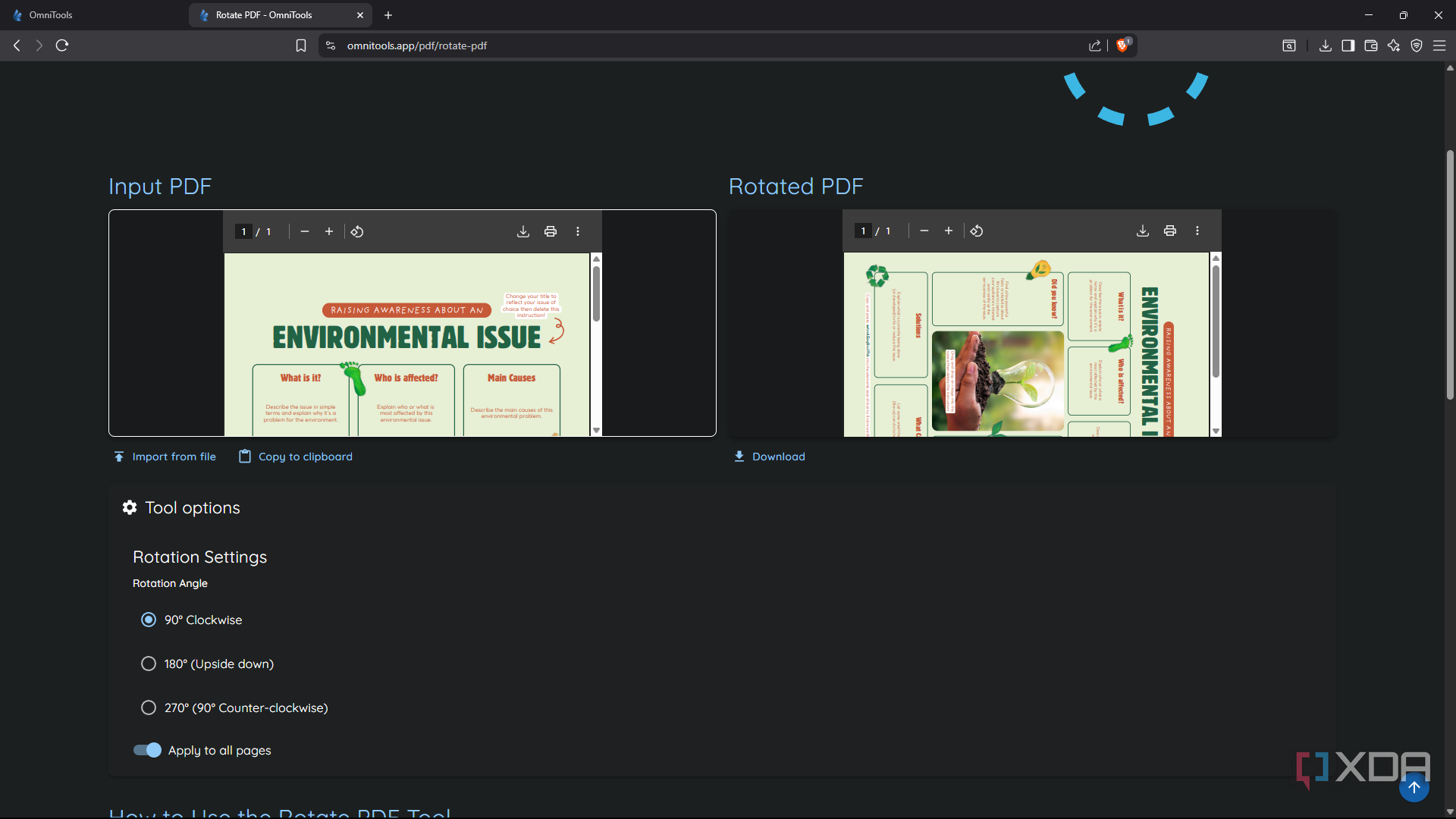Toggle the browser sidebar panel icon

(1348, 45)
